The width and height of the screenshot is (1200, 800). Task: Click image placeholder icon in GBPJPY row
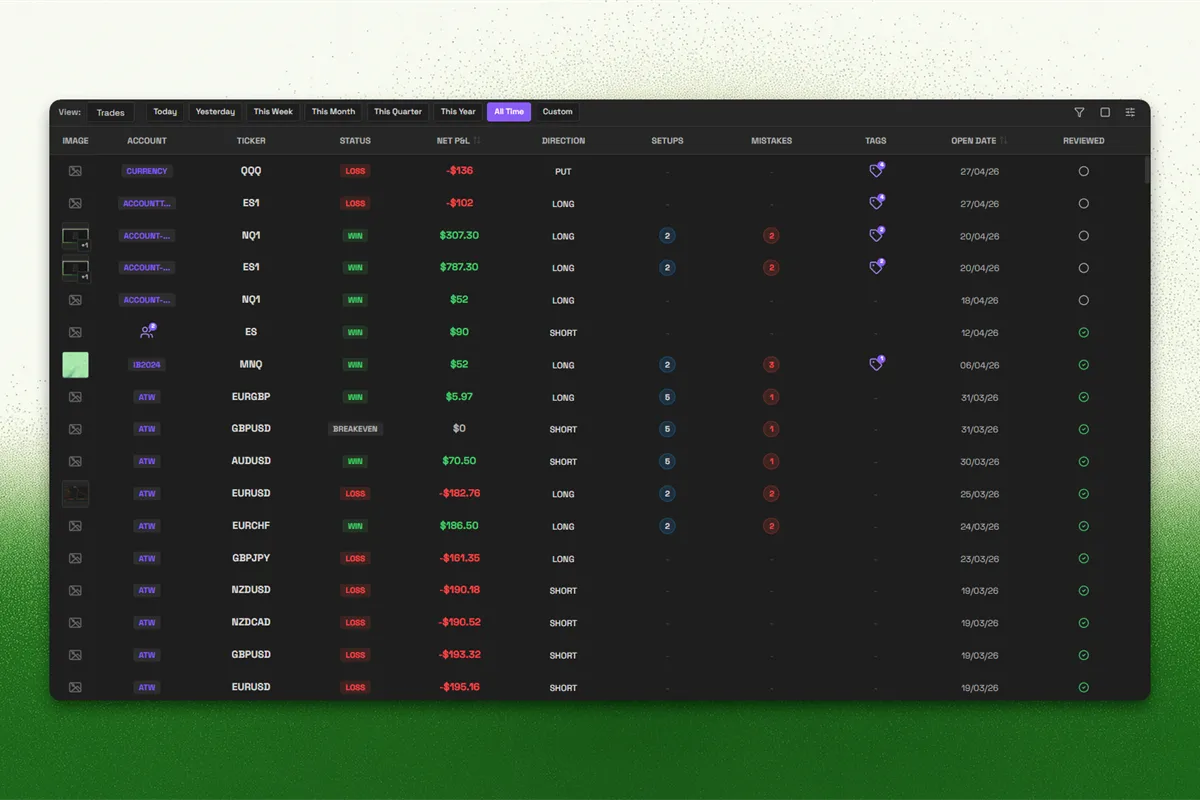(x=75, y=558)
